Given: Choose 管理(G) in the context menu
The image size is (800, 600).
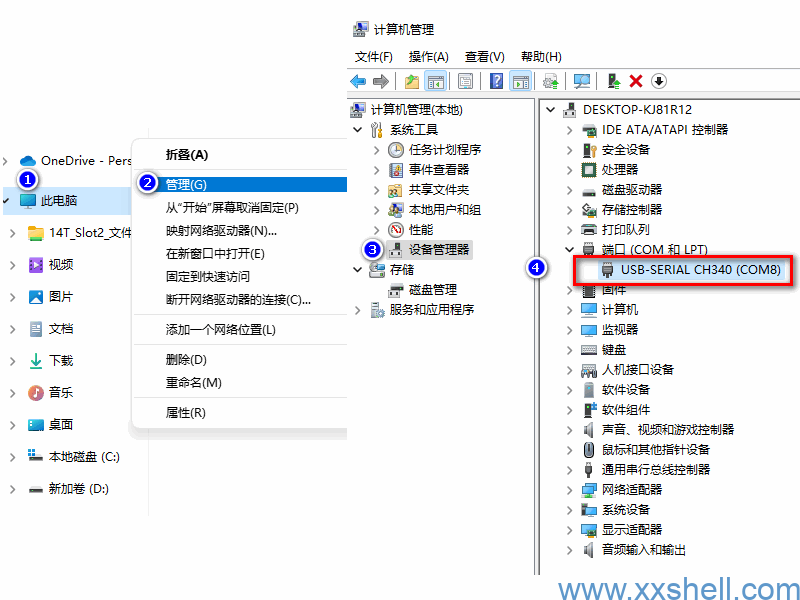Looking at the screenshot, I should [x=186, y=184].
